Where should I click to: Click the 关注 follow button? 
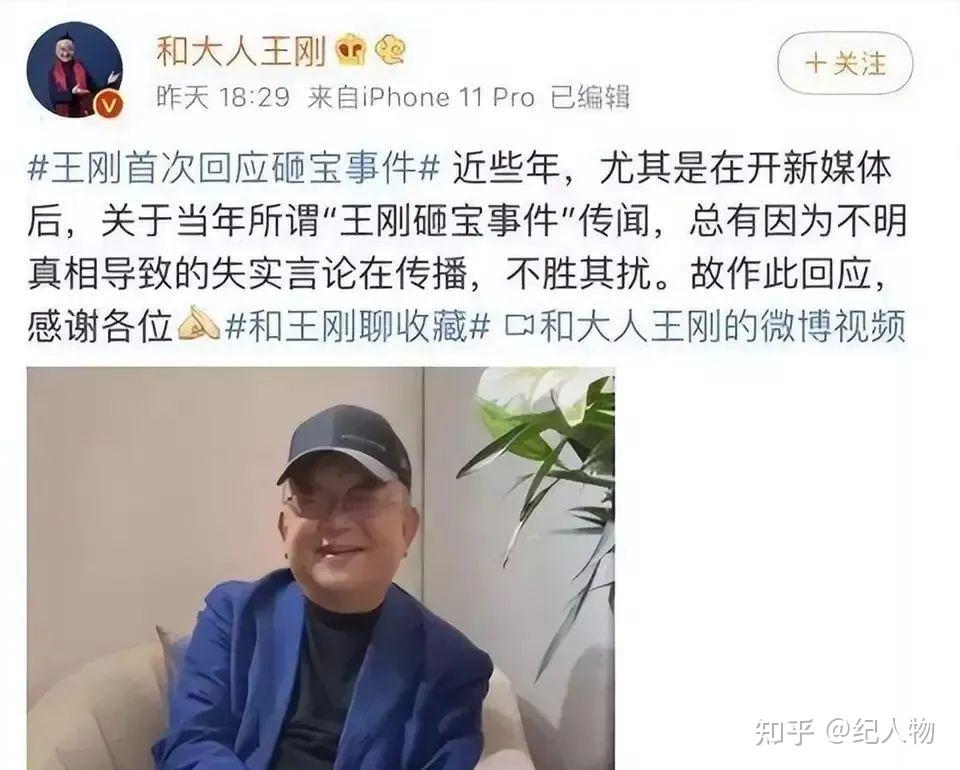[845, 64]
